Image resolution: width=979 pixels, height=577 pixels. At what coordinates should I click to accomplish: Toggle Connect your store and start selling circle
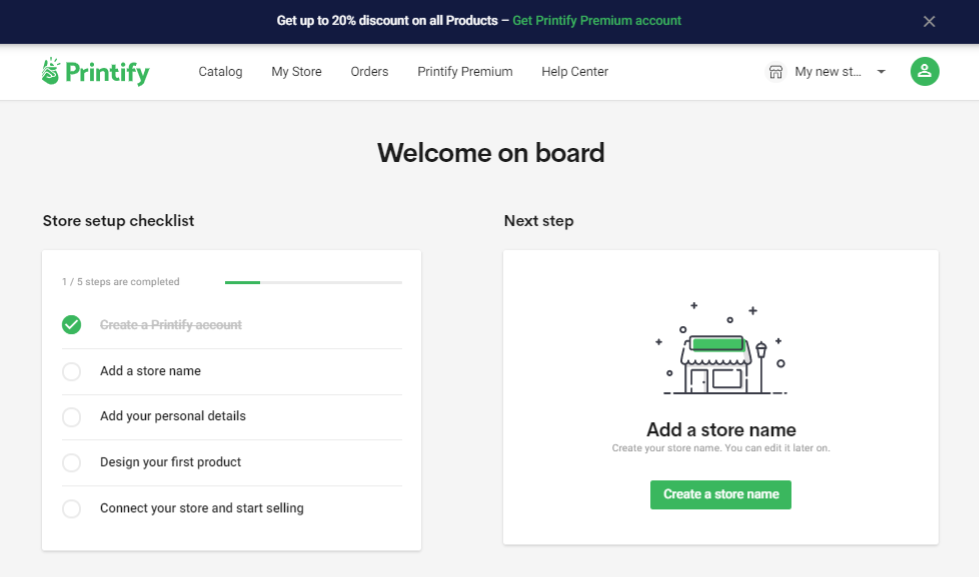(x=71, y=509)
